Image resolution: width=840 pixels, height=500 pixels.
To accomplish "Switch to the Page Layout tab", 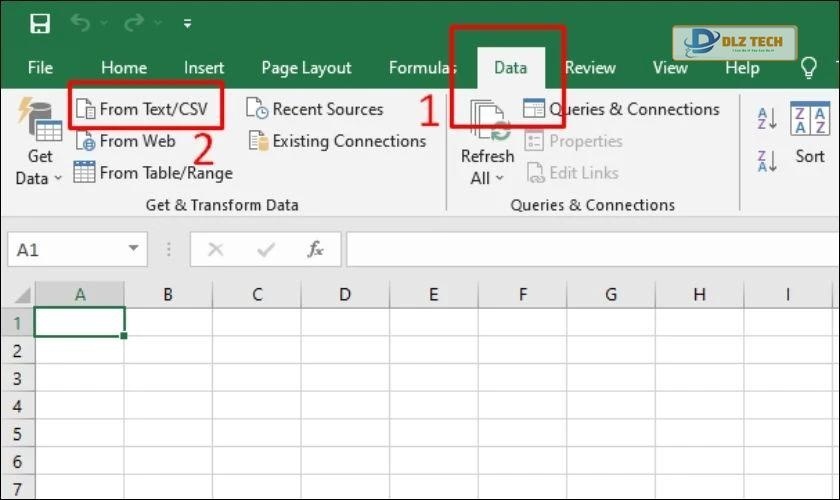I will [x=306, y=68].
